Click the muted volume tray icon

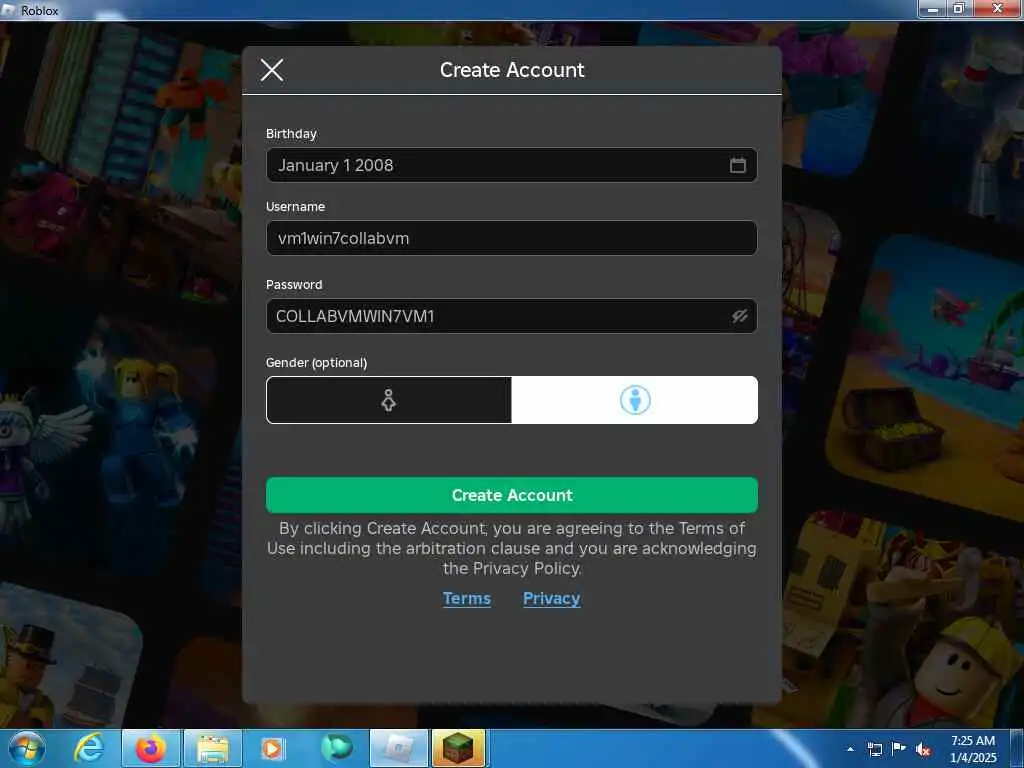point(923,749)
